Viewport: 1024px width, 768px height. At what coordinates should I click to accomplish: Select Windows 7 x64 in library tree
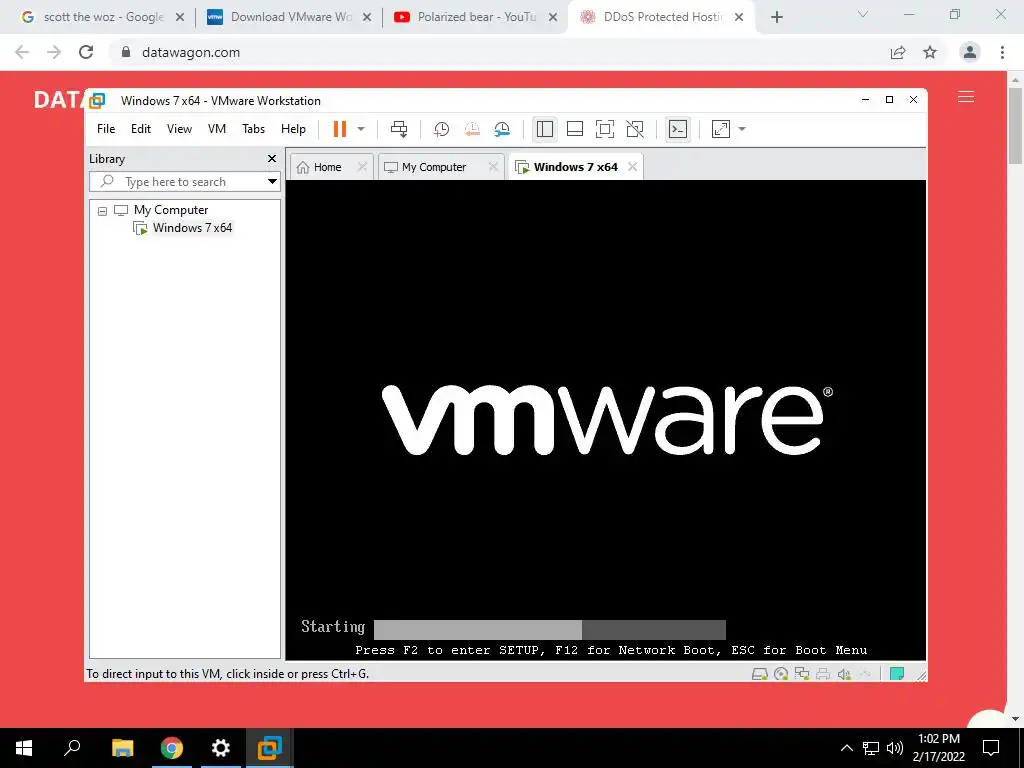tap(193, 228)
